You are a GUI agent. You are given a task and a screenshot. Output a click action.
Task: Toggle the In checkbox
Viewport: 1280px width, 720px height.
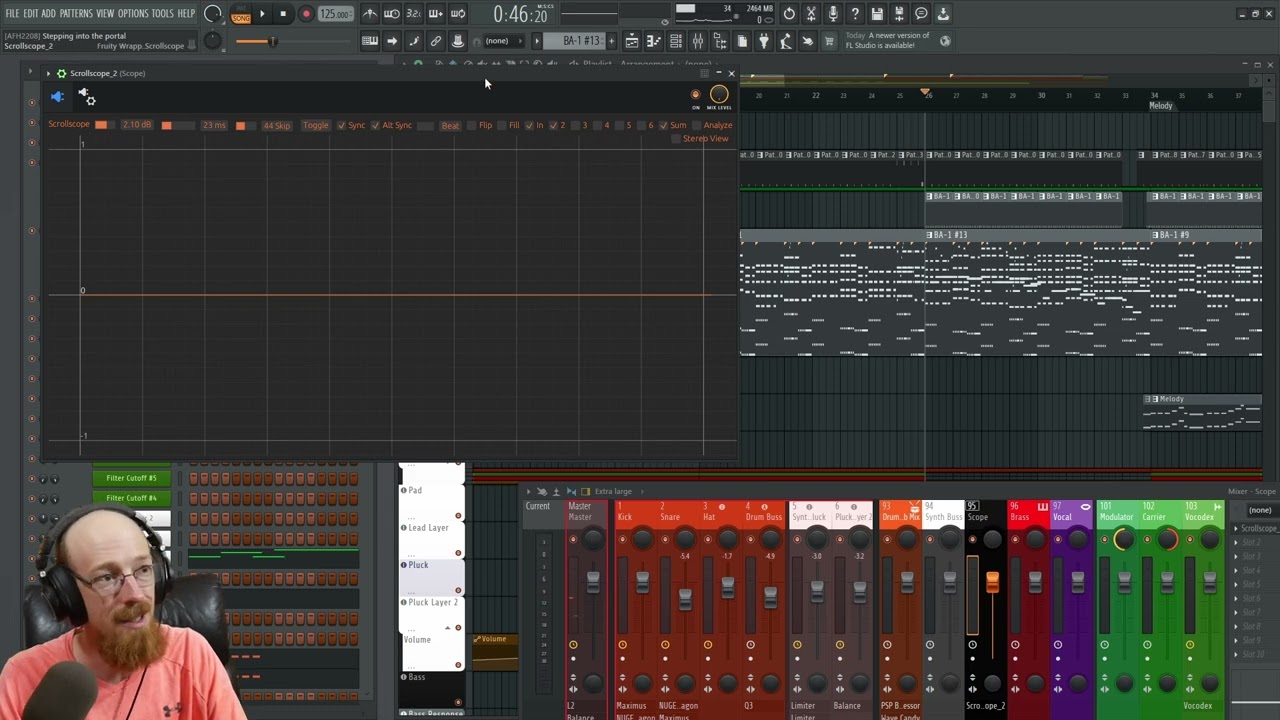tap(530, 125)
